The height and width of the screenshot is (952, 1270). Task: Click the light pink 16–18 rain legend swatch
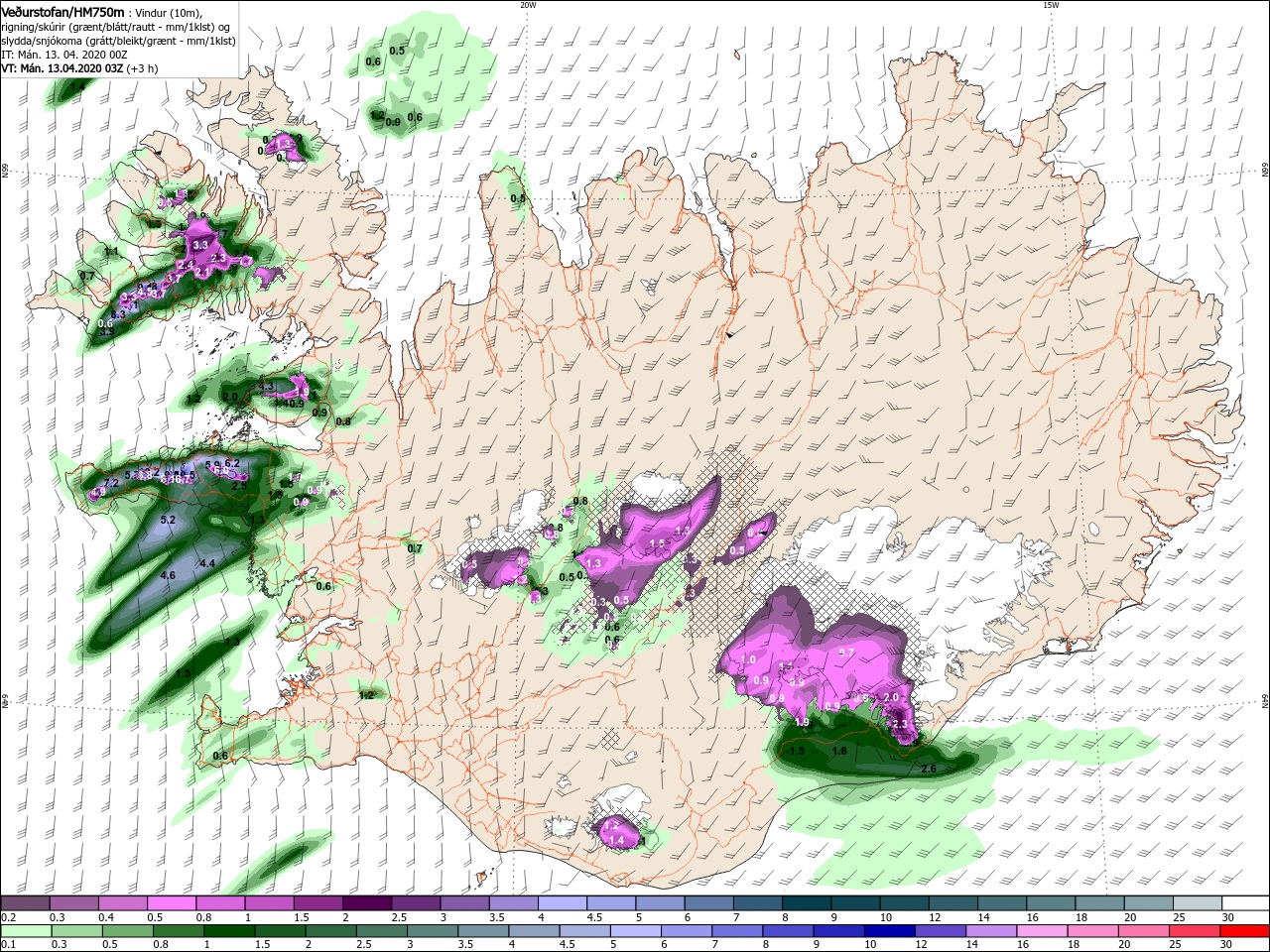[x=1043, y=931]
